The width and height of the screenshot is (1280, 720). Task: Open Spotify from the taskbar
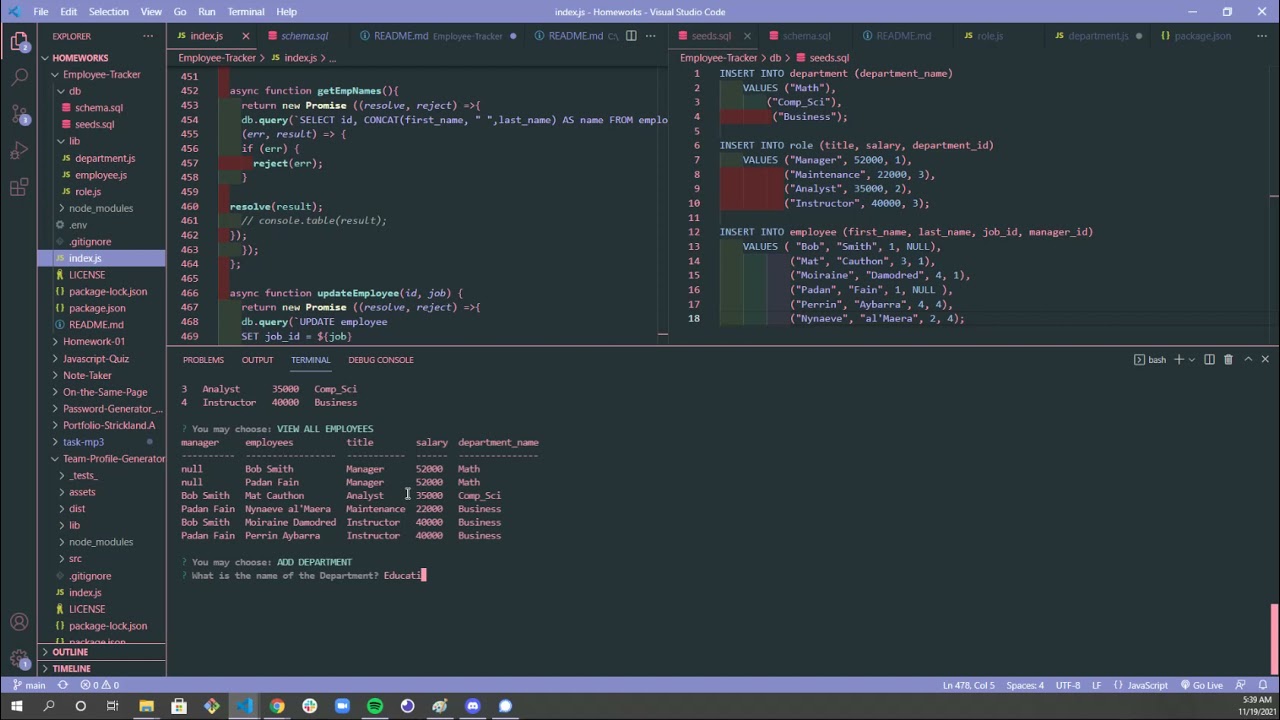[x=375, y=706]
